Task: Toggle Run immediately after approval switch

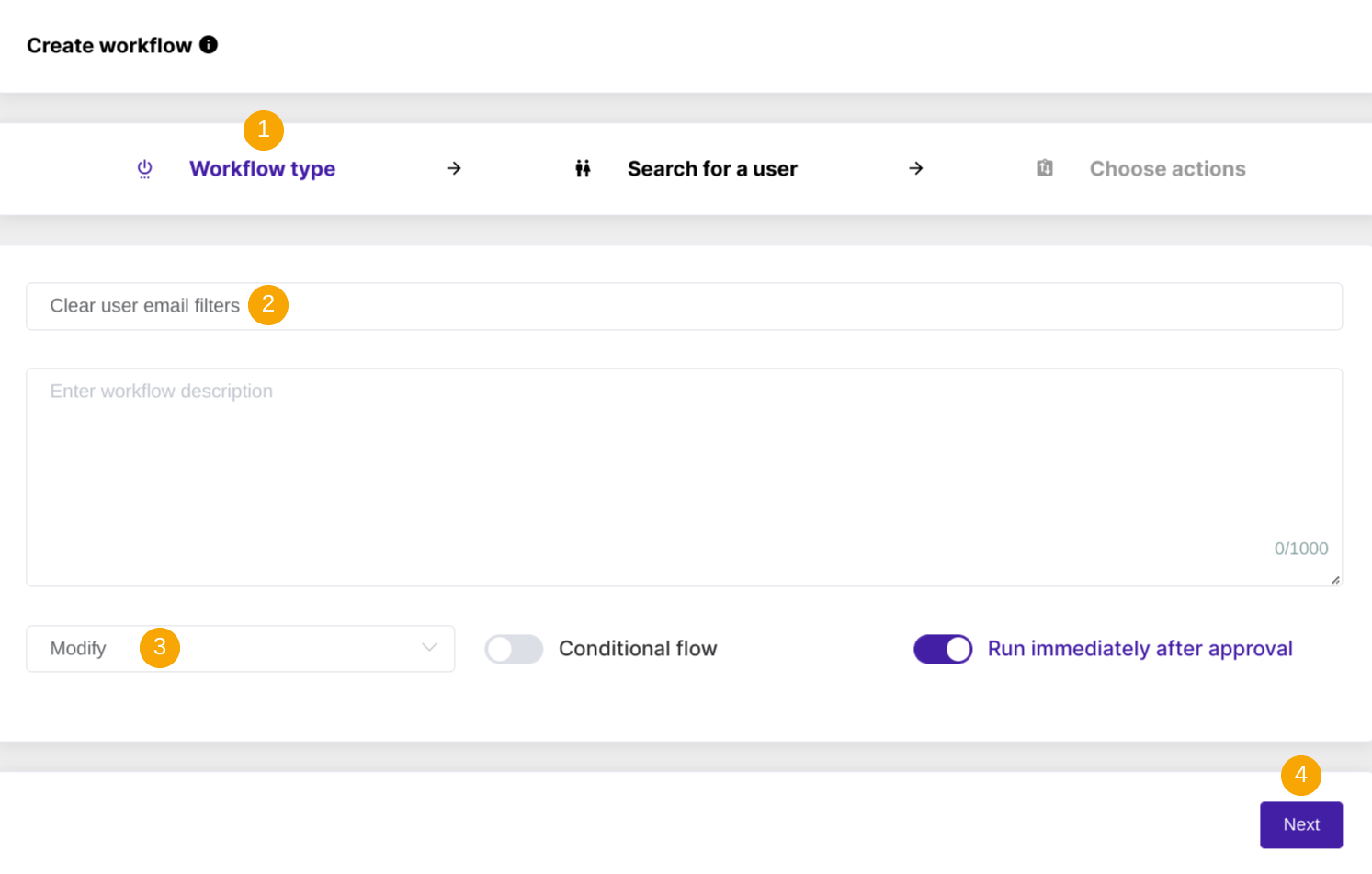Action: pos(943,649)
